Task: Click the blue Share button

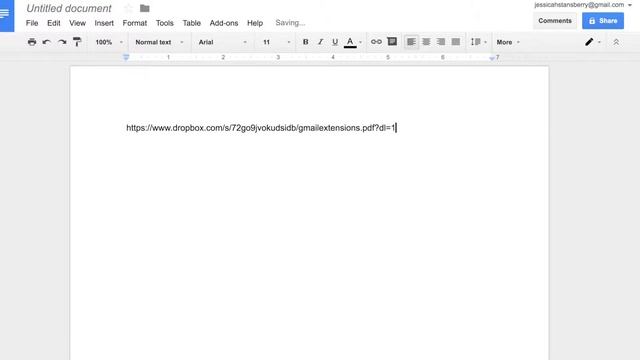Action: point(603,21)
